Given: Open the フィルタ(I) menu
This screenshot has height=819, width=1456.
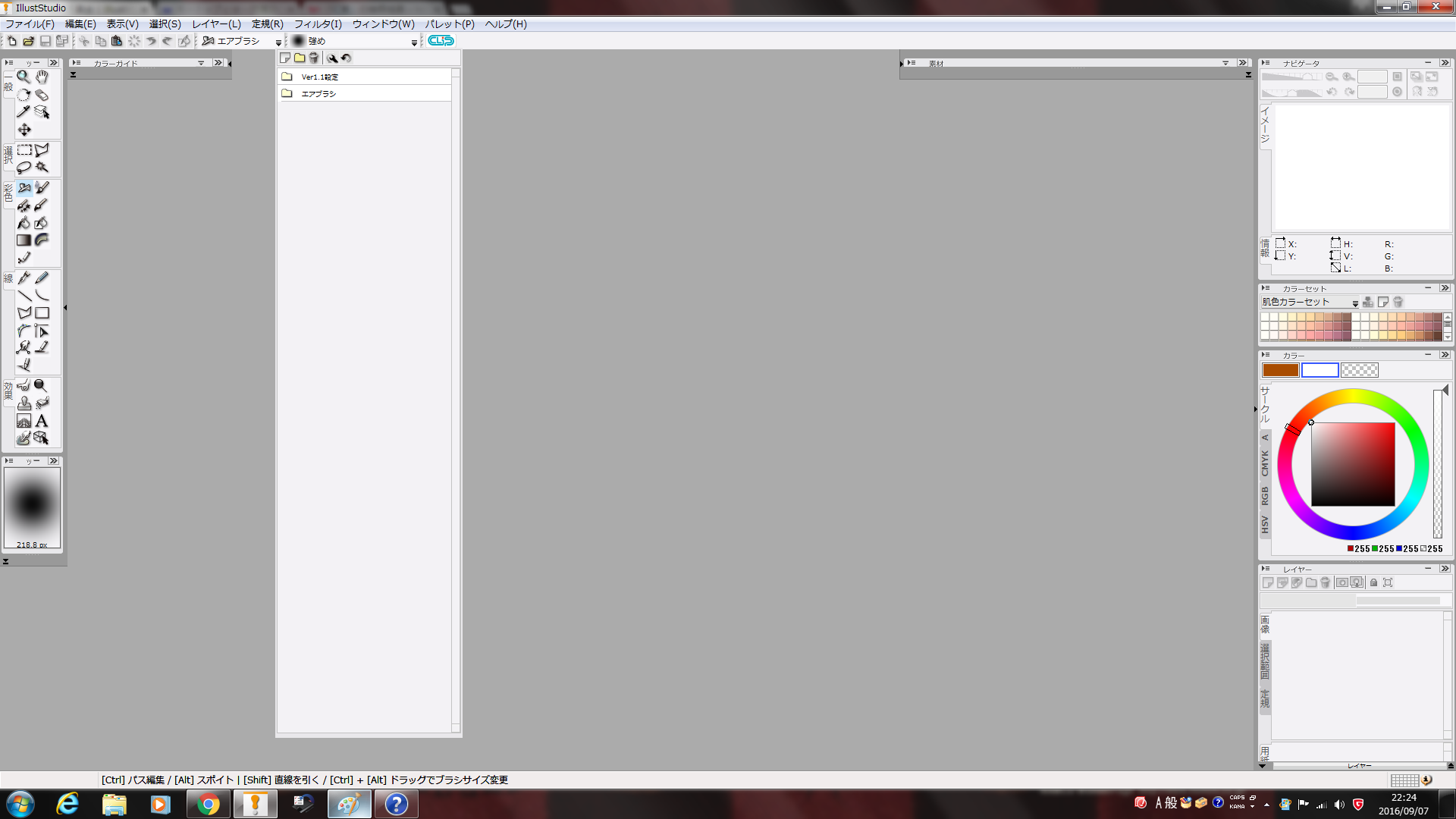Looking at the screenshot, I should 318,24.
